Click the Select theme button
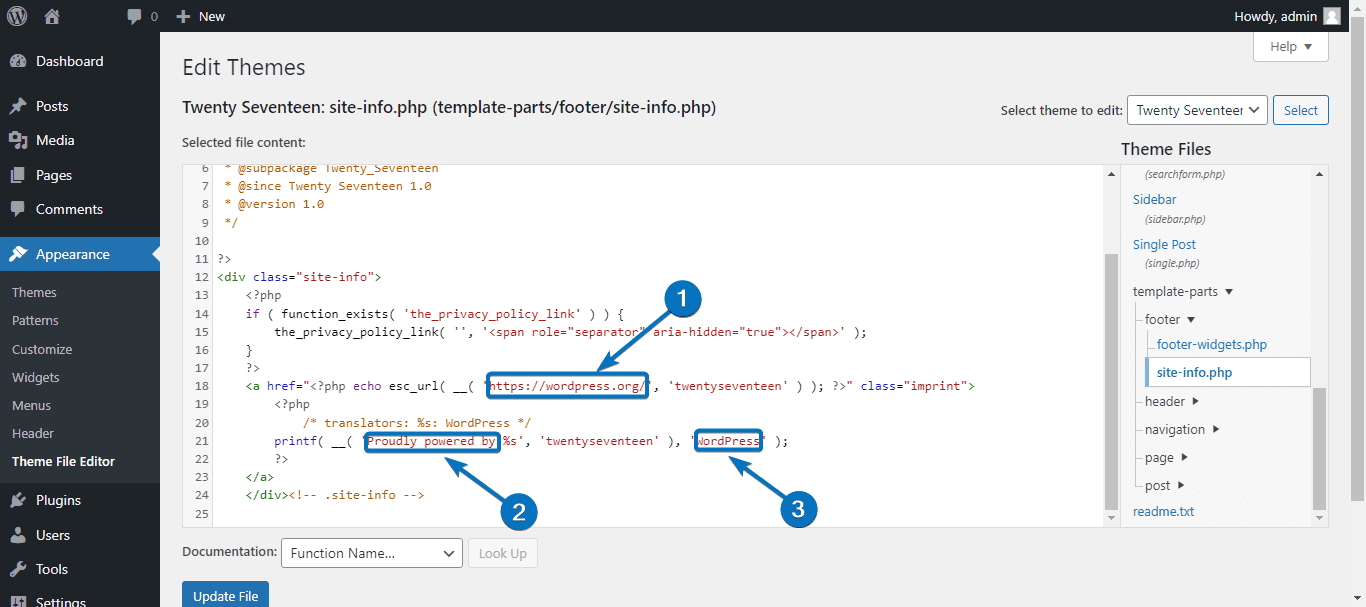The width and height of the screenshot is (1366, 607). pos(1301,110)
